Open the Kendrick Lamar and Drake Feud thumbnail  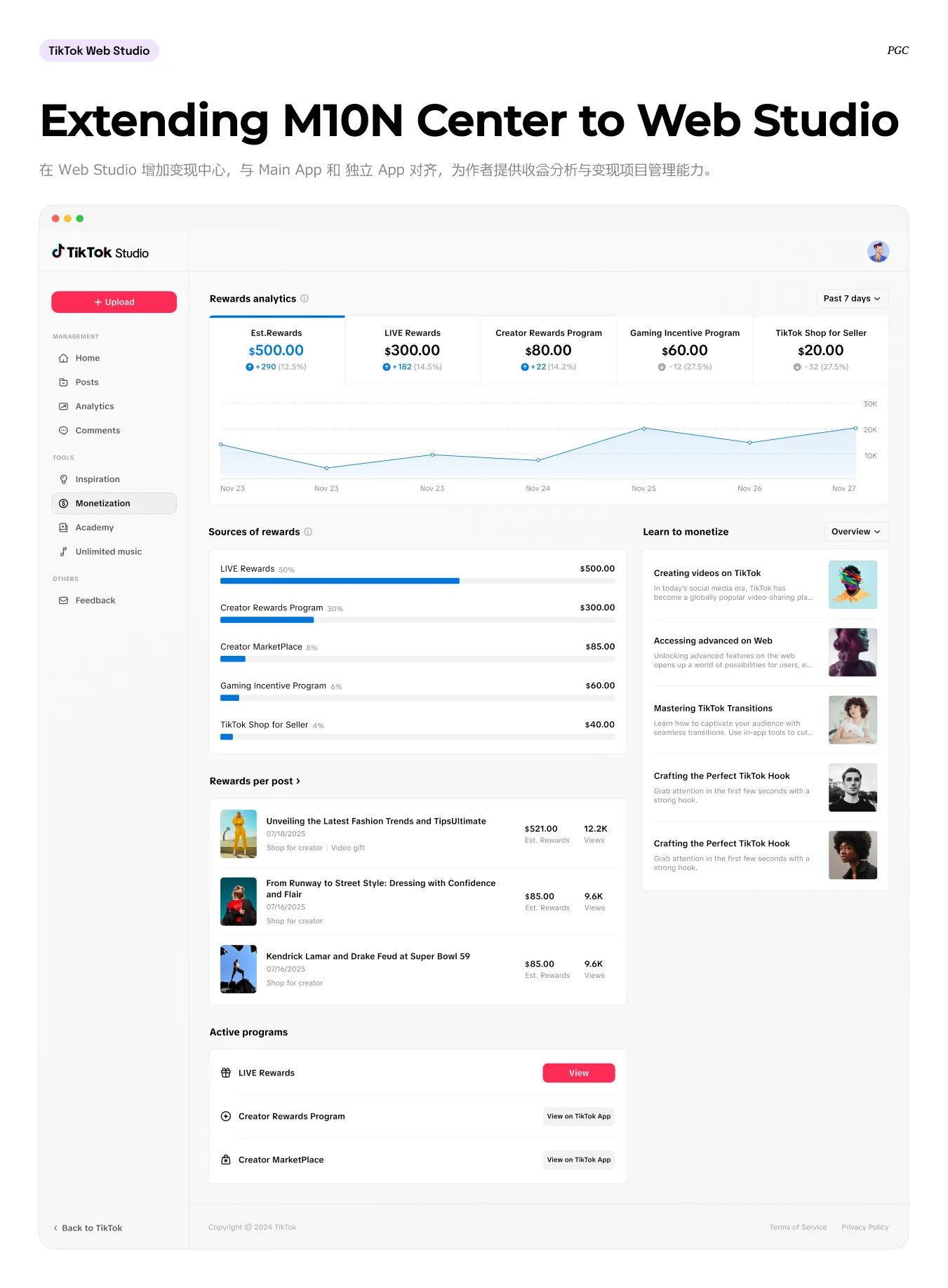pyautogui.click(x=239, y=969)
